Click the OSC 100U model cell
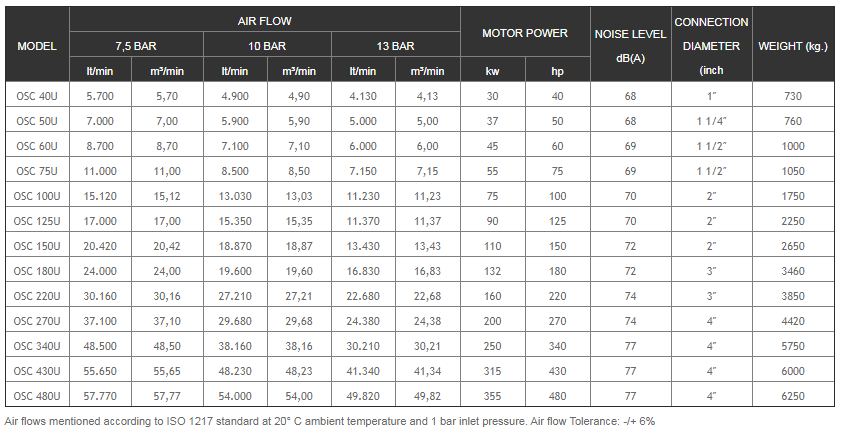 [x=38, y=194]
